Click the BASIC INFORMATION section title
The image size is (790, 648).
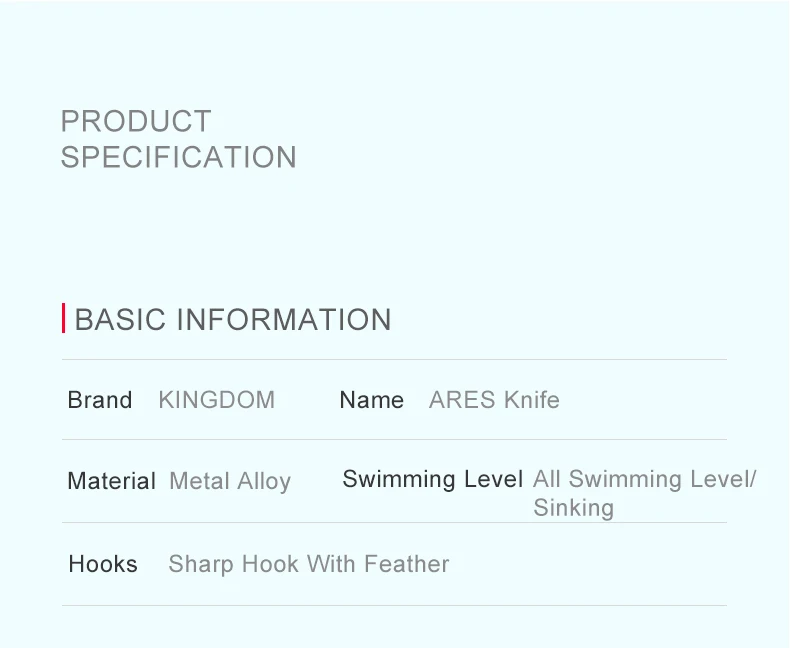pos(233,320)
